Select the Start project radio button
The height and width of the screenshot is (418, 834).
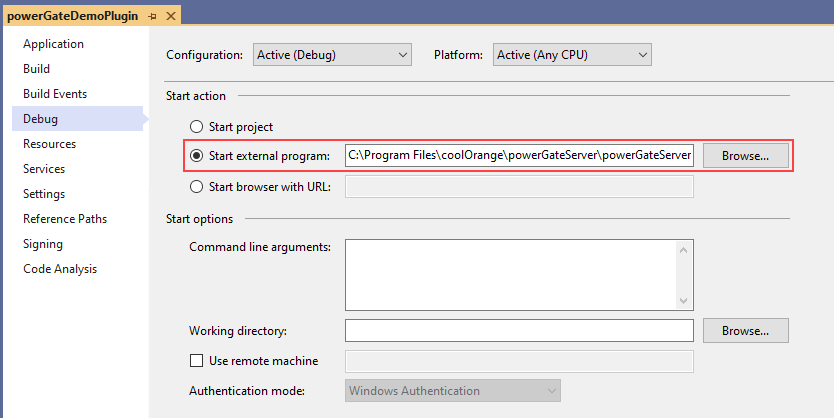pos(197,127)
